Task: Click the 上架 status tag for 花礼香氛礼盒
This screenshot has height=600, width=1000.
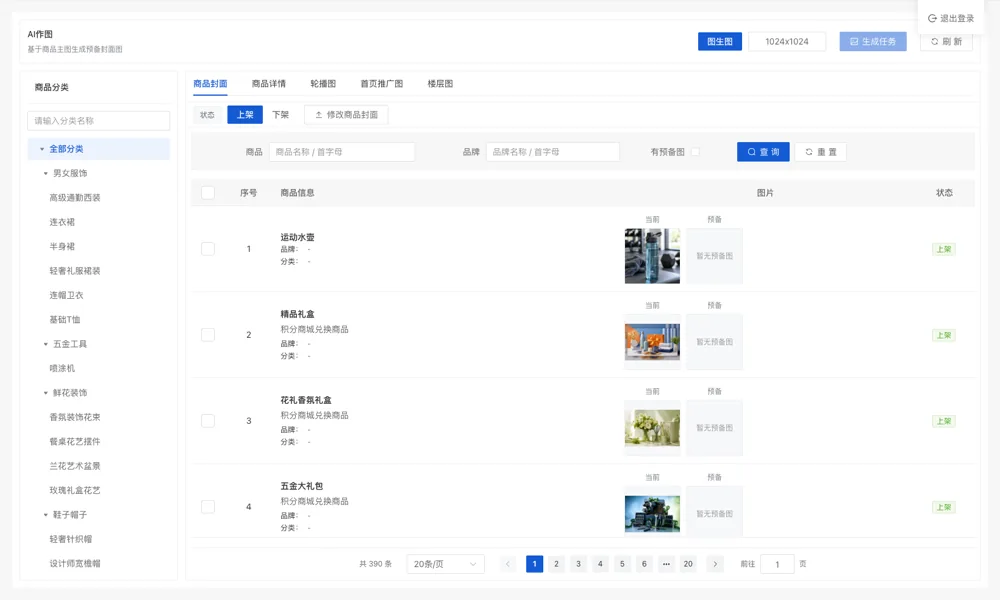Action: pyautogui.click(x=943, y=421)
